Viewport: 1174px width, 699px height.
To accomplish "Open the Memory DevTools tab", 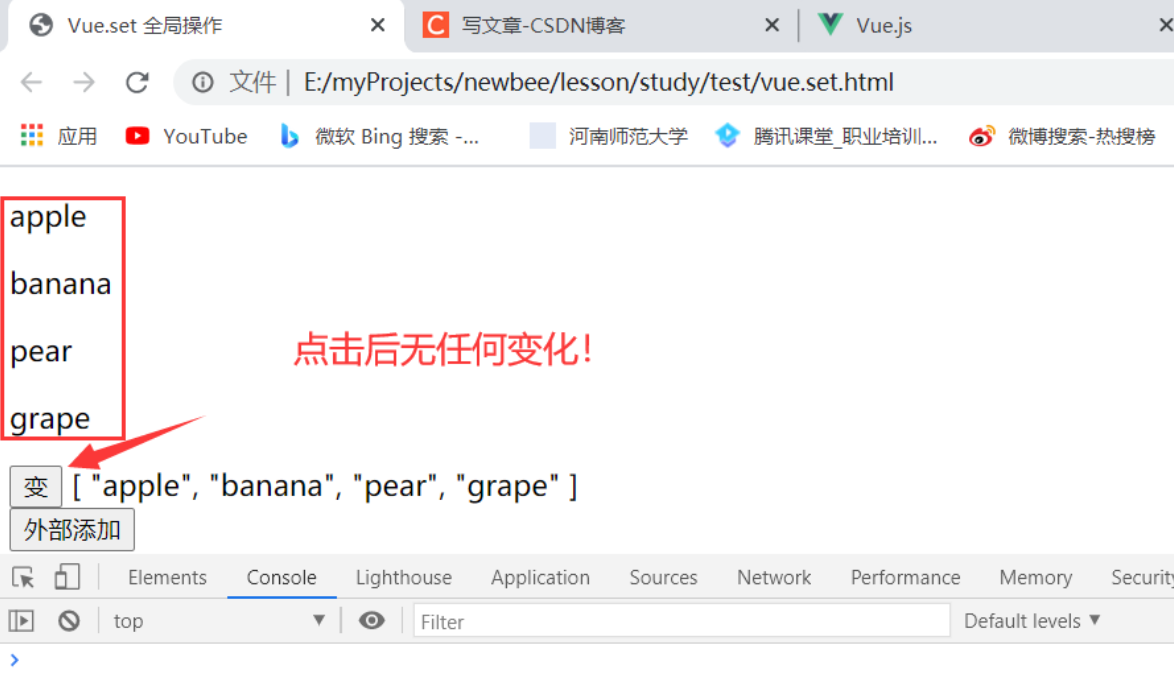I will tap(1035, 577).
